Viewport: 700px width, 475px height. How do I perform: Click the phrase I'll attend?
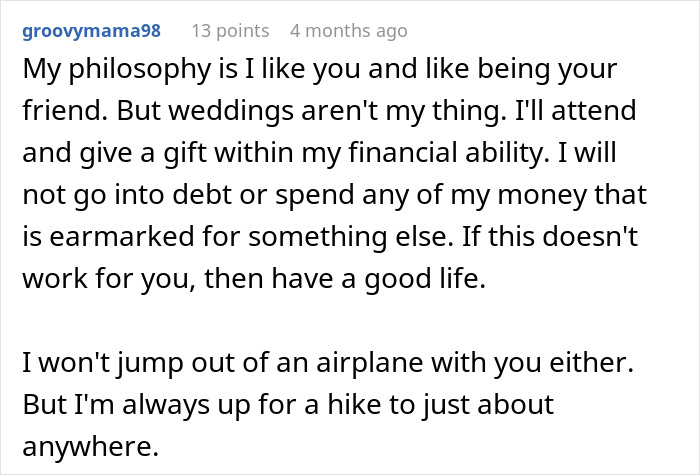click(x=575, y=111)
